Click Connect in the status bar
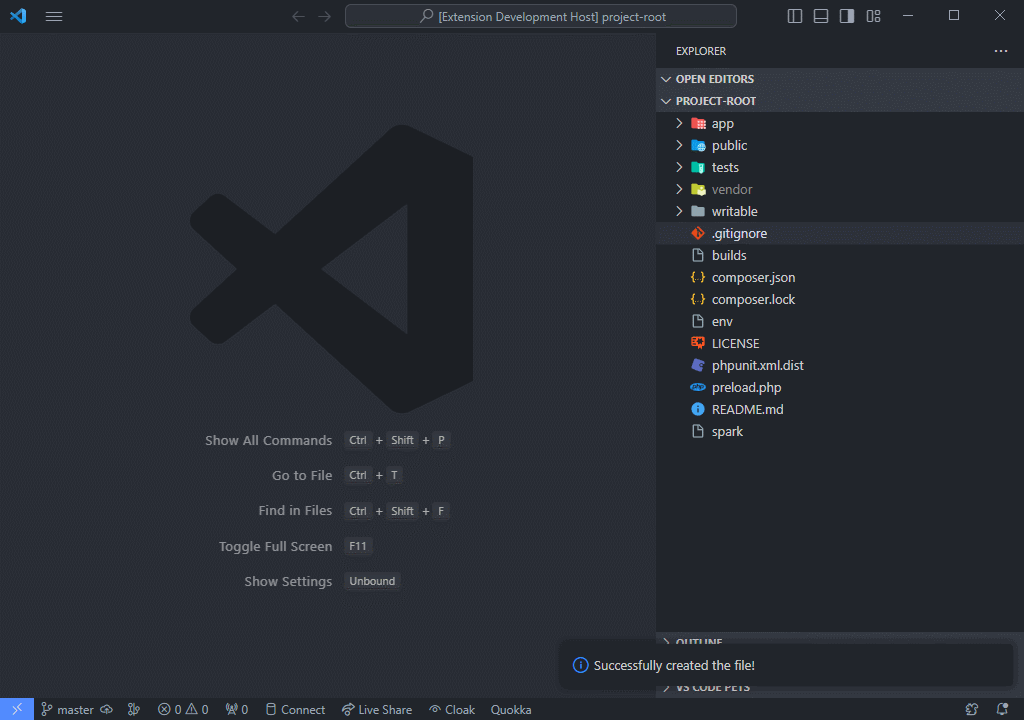This screenshot has height=720, width=1024. click(x=295, y=710)
